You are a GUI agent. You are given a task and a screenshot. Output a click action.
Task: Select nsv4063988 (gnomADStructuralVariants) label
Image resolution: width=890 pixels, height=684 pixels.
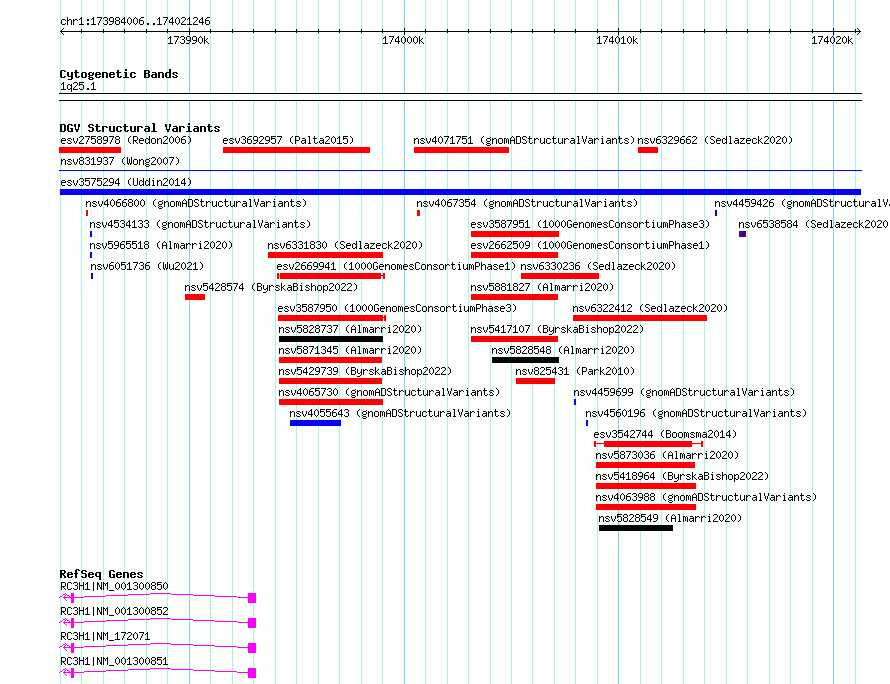pyautogui.click(x=706, y=497)
